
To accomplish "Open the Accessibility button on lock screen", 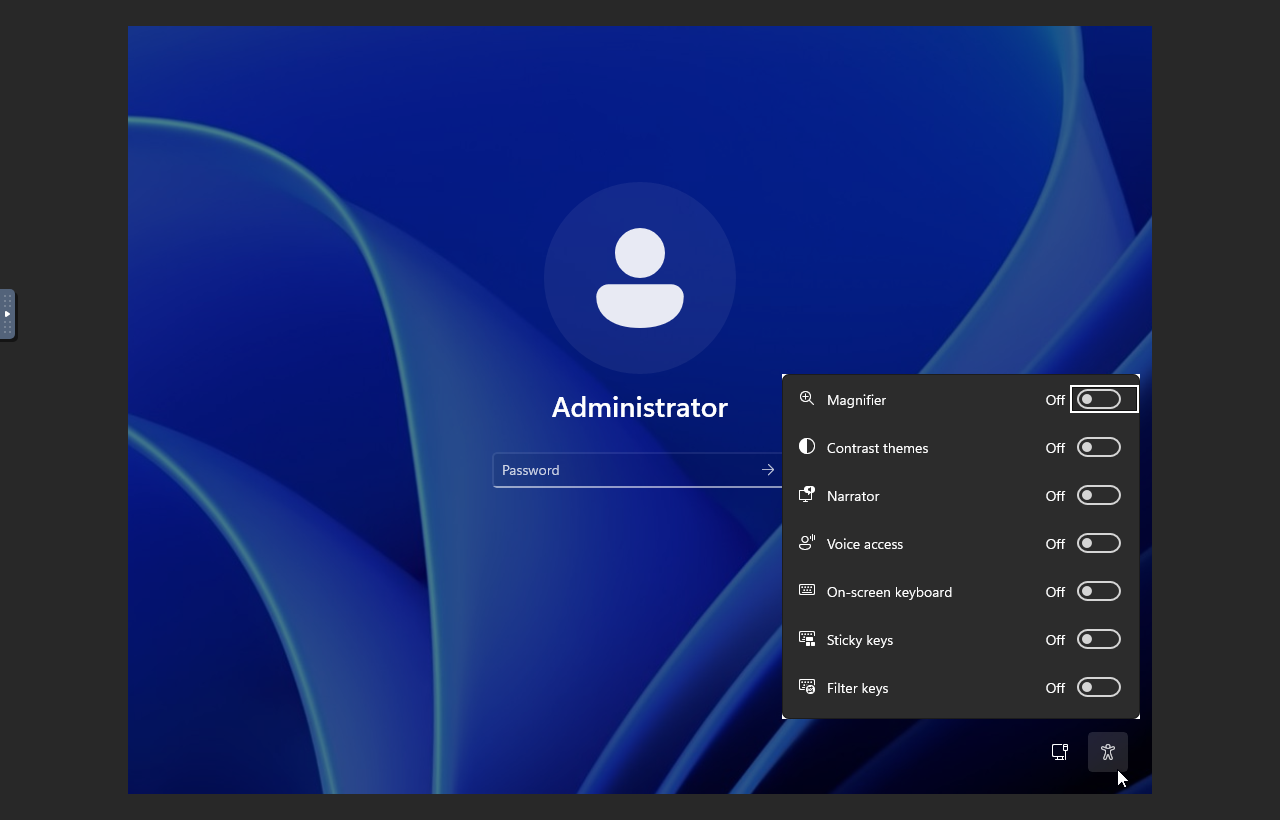I will click(x=1107, y=752).
